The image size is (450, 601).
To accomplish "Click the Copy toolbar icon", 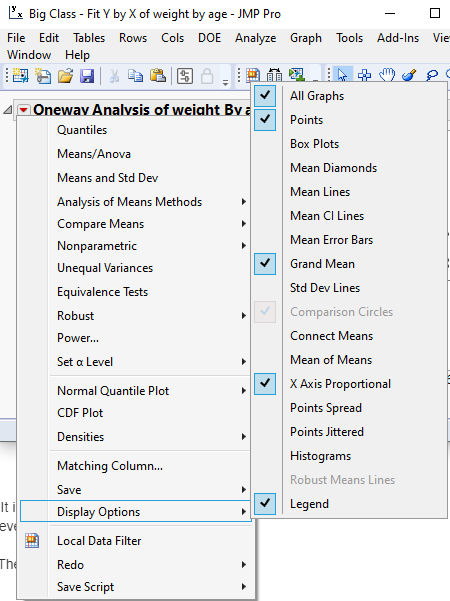I will [x=135, y=76].
